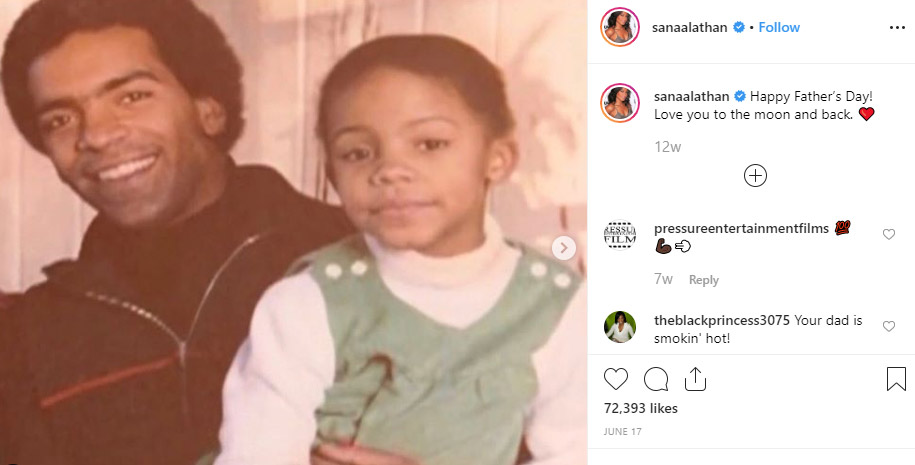The image size is (915, 465).
Task: Click the caption's sanaalathan avatar
Action: tap(620, 103)
